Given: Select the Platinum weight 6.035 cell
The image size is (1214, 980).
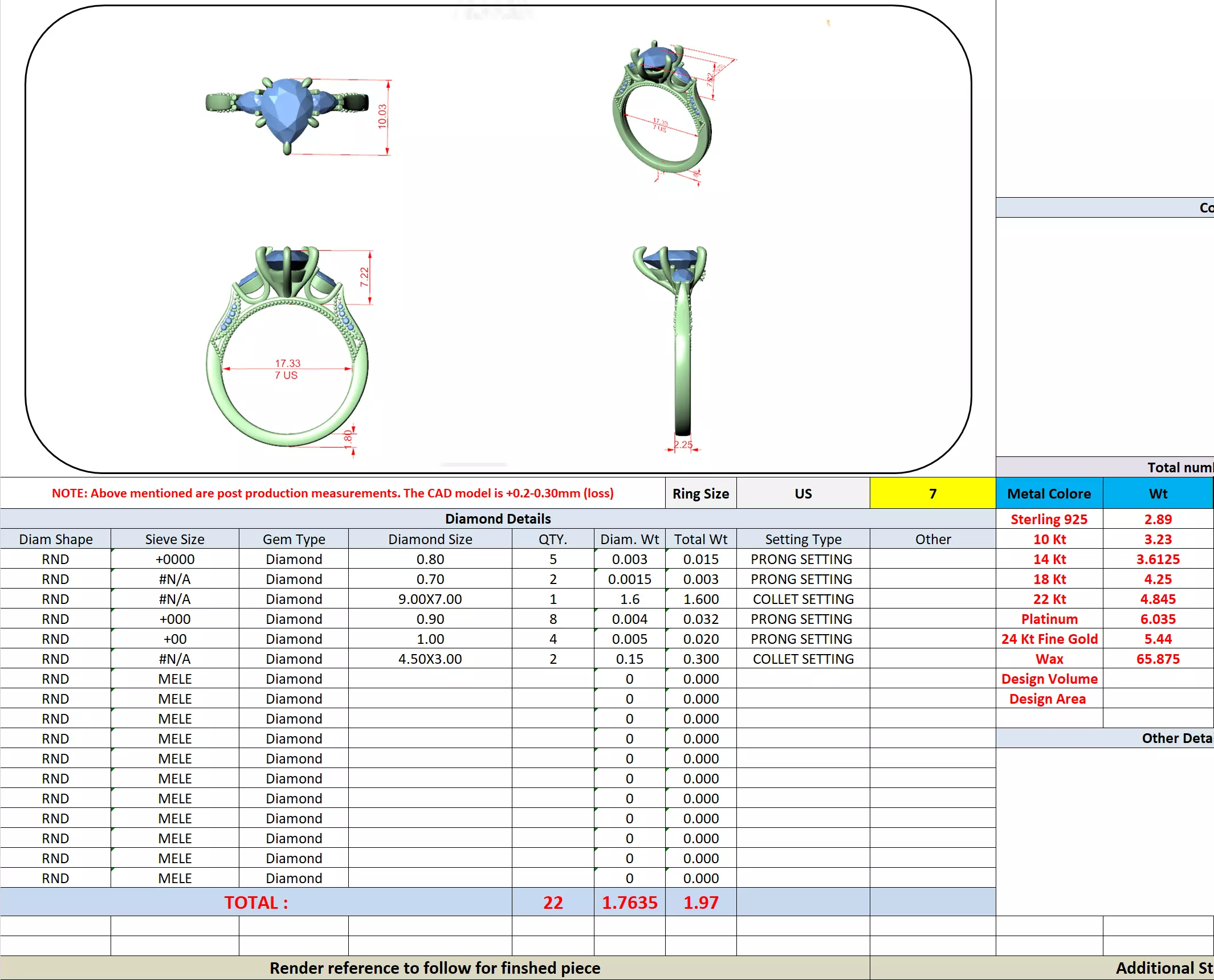Looking at the screenshot, I should pyautogui.click(x=1158, y=619).
